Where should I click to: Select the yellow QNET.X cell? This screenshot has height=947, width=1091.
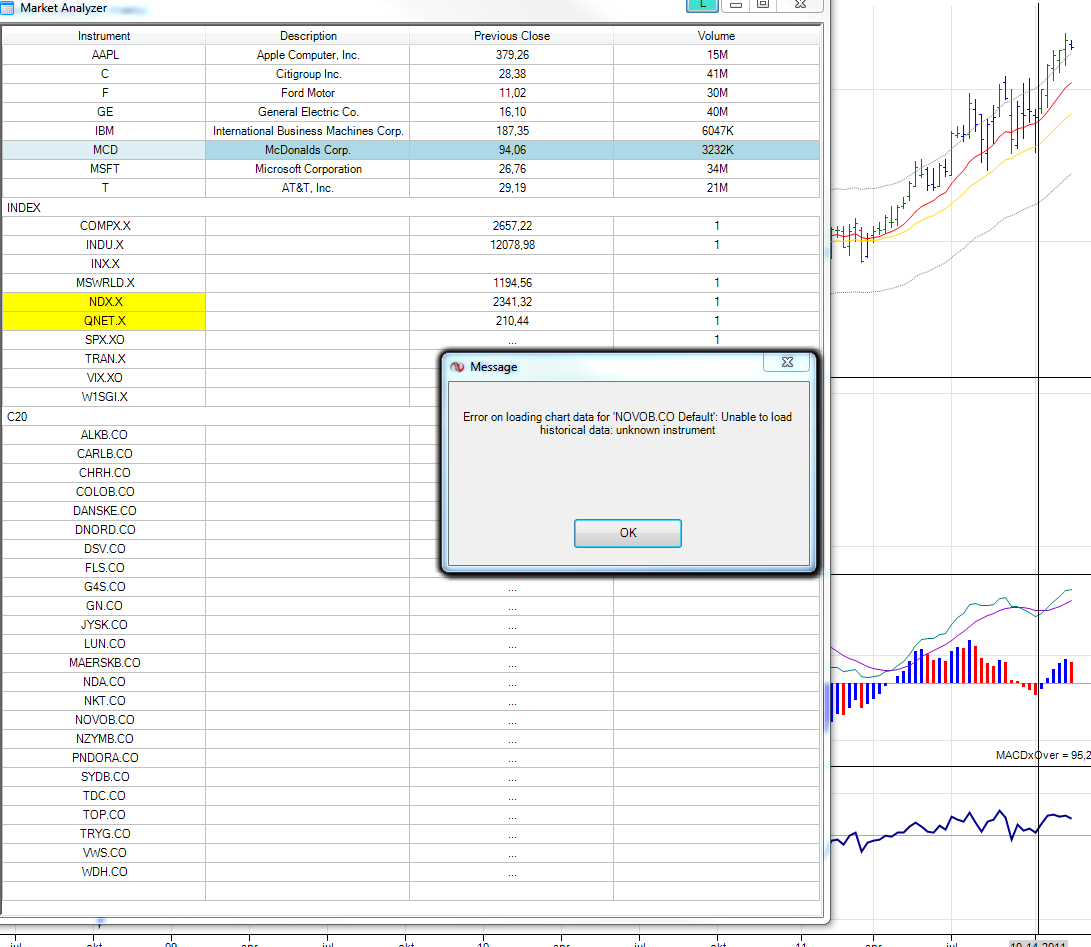point(104,321)
